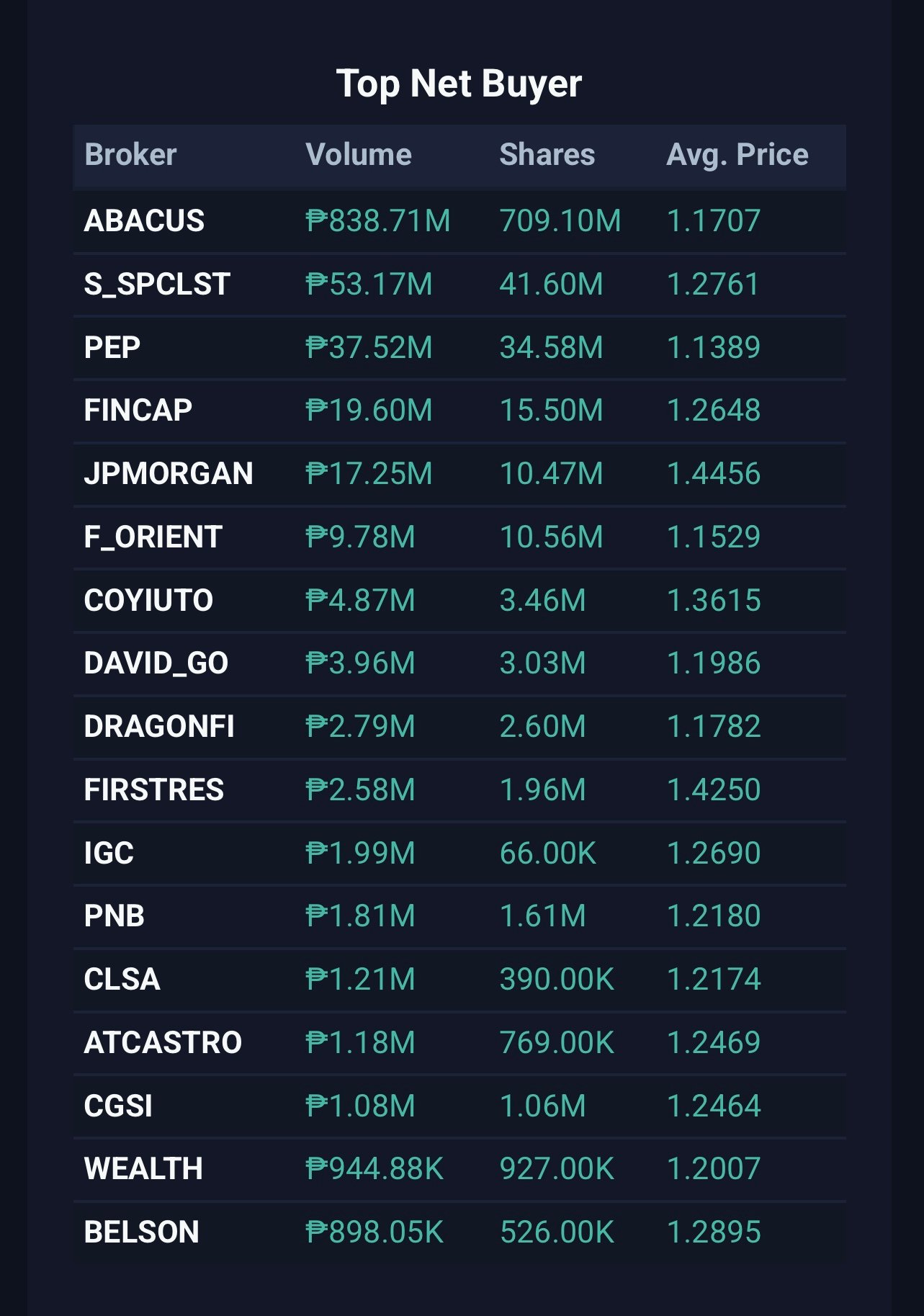This screenshot has height=1316, width=924.
Task: Click the COYIUTO broker name
Action: tap(148, 601)
